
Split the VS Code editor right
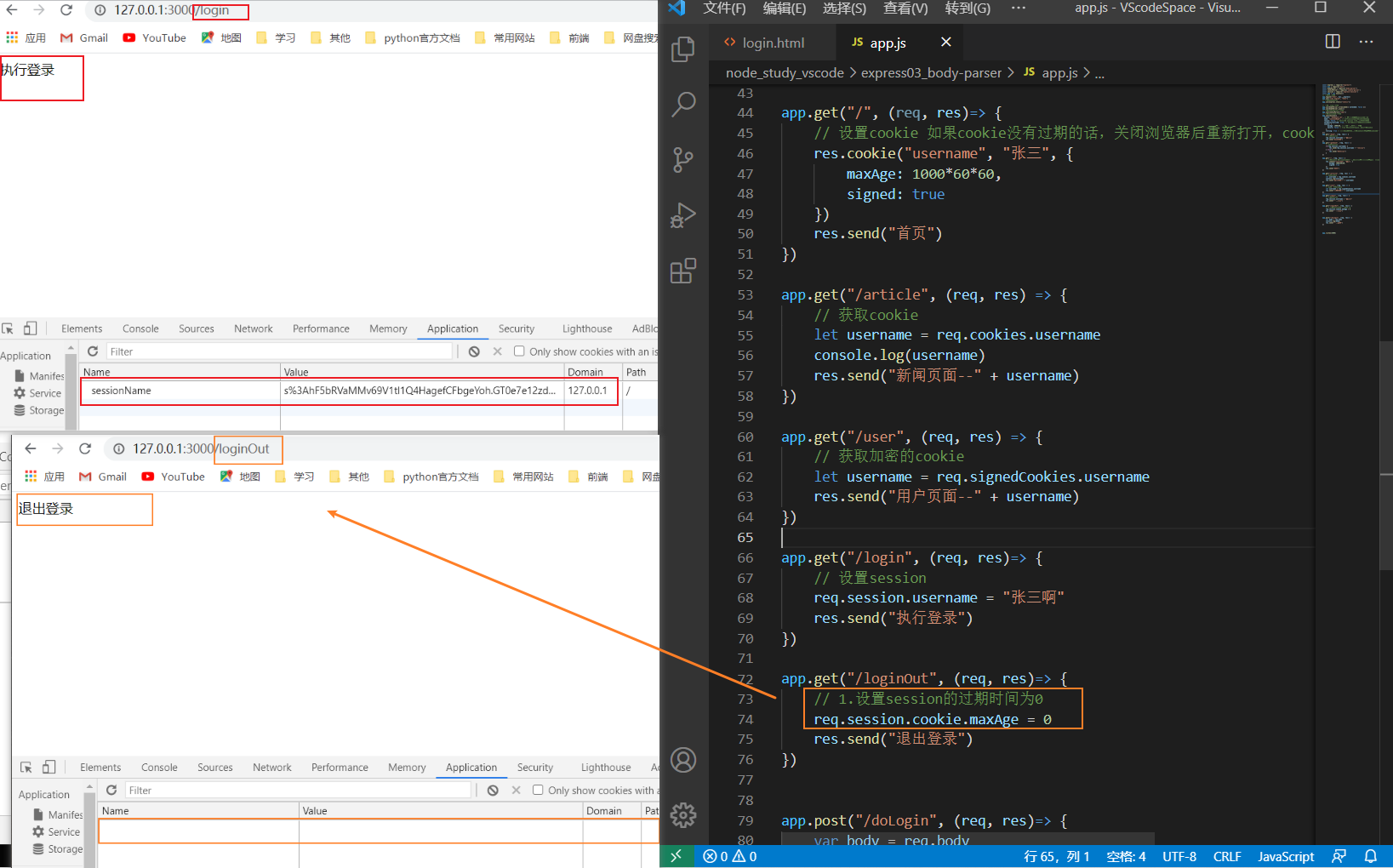(1333, 42)
